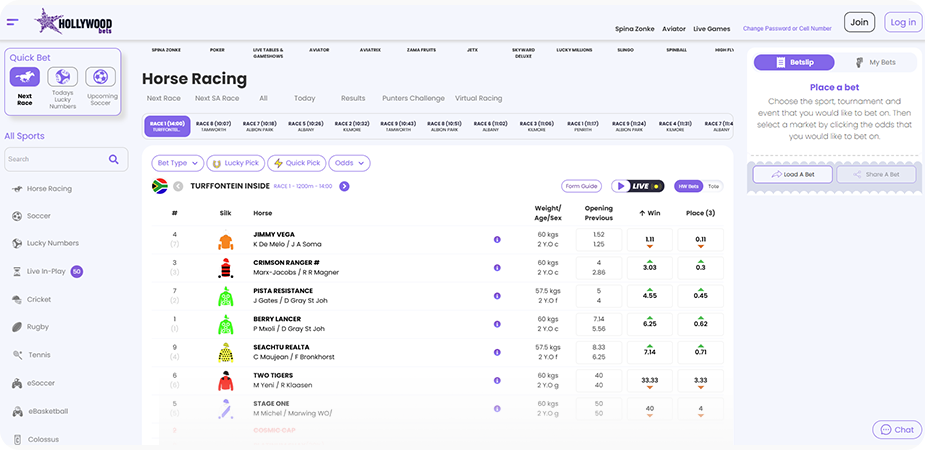Open the Chat widget
The image size is (925, 450).
[897, 430]
